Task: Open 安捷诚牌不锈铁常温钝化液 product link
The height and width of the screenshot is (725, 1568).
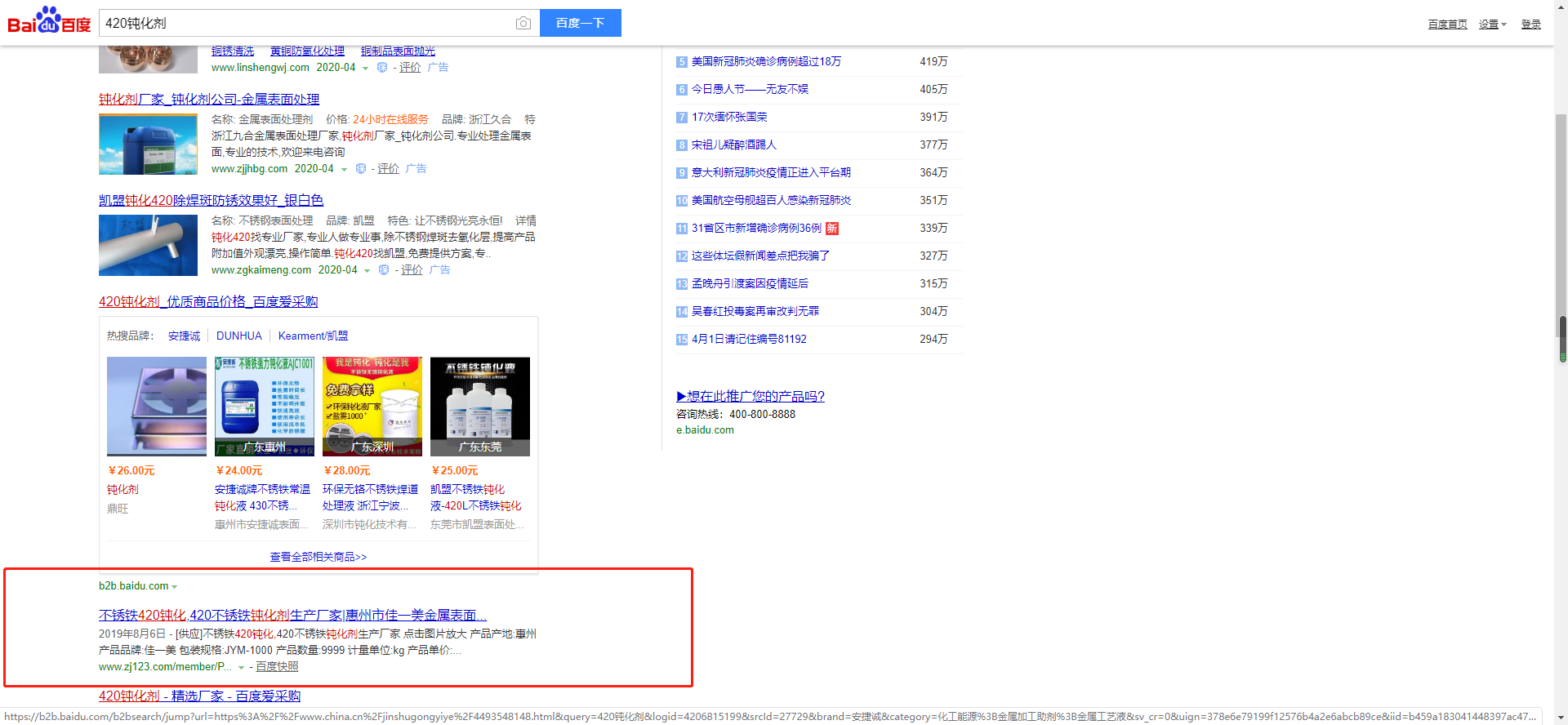Action: [262, 498]
